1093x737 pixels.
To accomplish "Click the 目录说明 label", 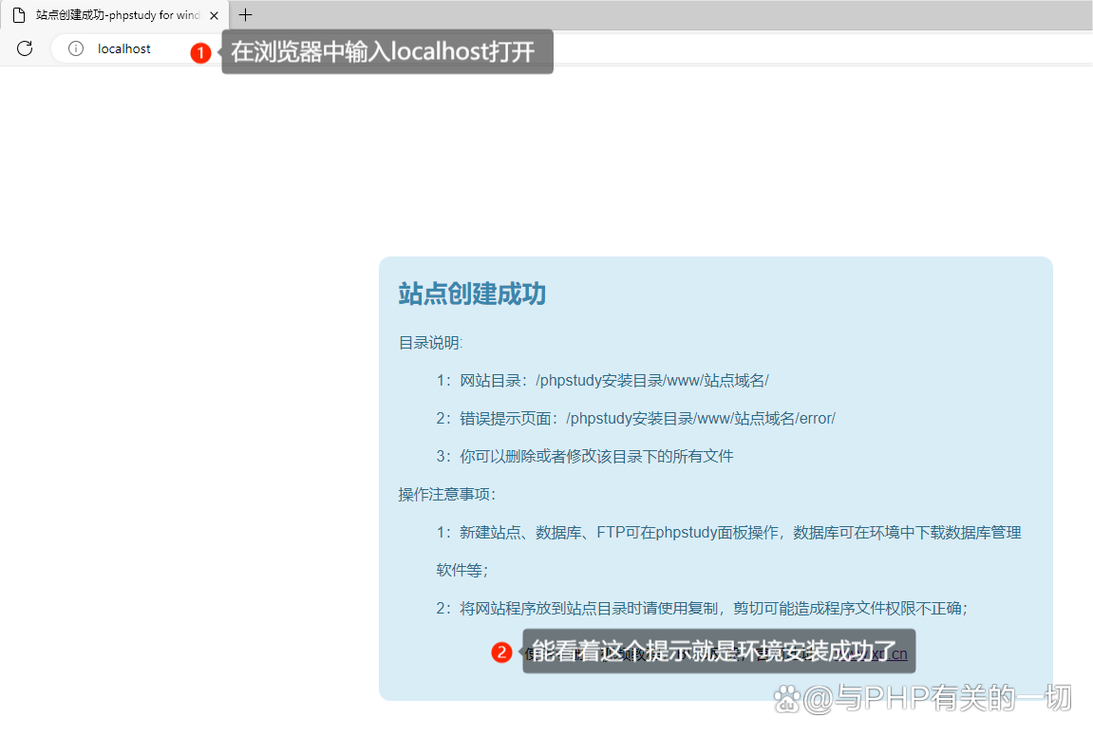I will (431, 342).
